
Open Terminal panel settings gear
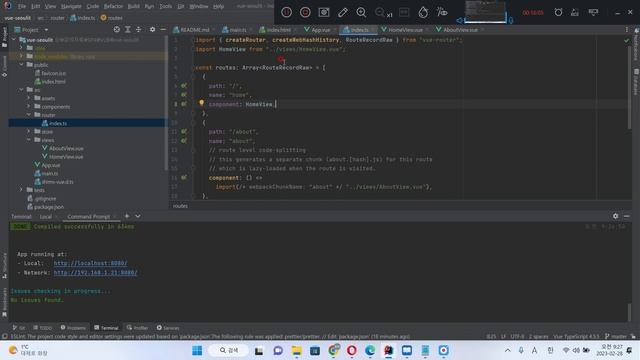coord(615,216)
